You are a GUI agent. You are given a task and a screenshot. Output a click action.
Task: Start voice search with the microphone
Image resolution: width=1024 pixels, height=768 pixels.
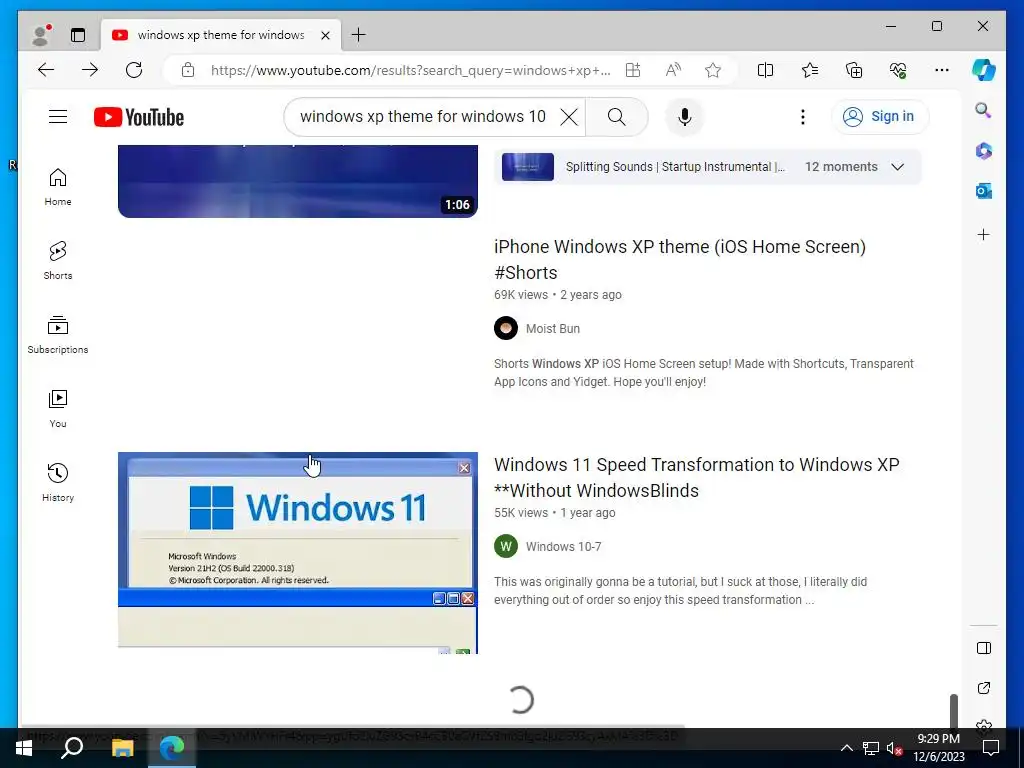684,117
